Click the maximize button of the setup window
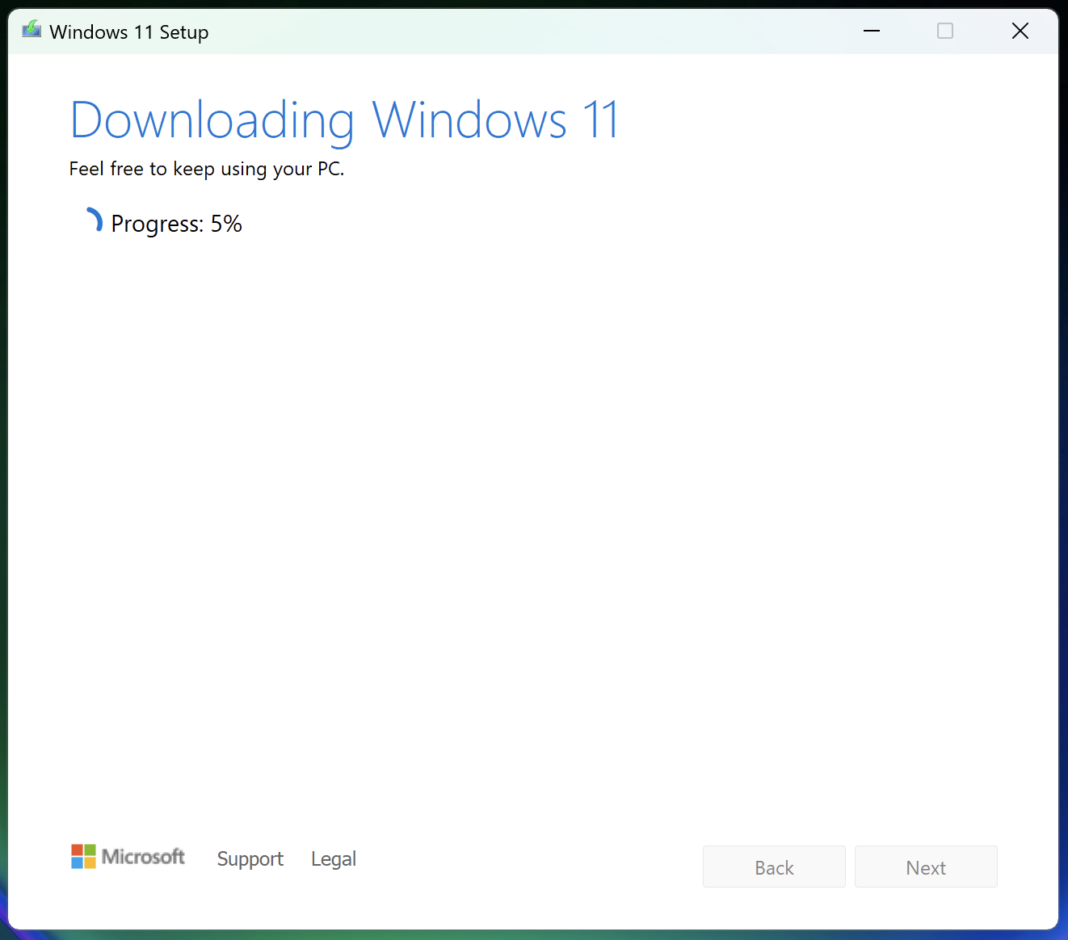Viewport: 1068px width, 940px height. point(945,31)
